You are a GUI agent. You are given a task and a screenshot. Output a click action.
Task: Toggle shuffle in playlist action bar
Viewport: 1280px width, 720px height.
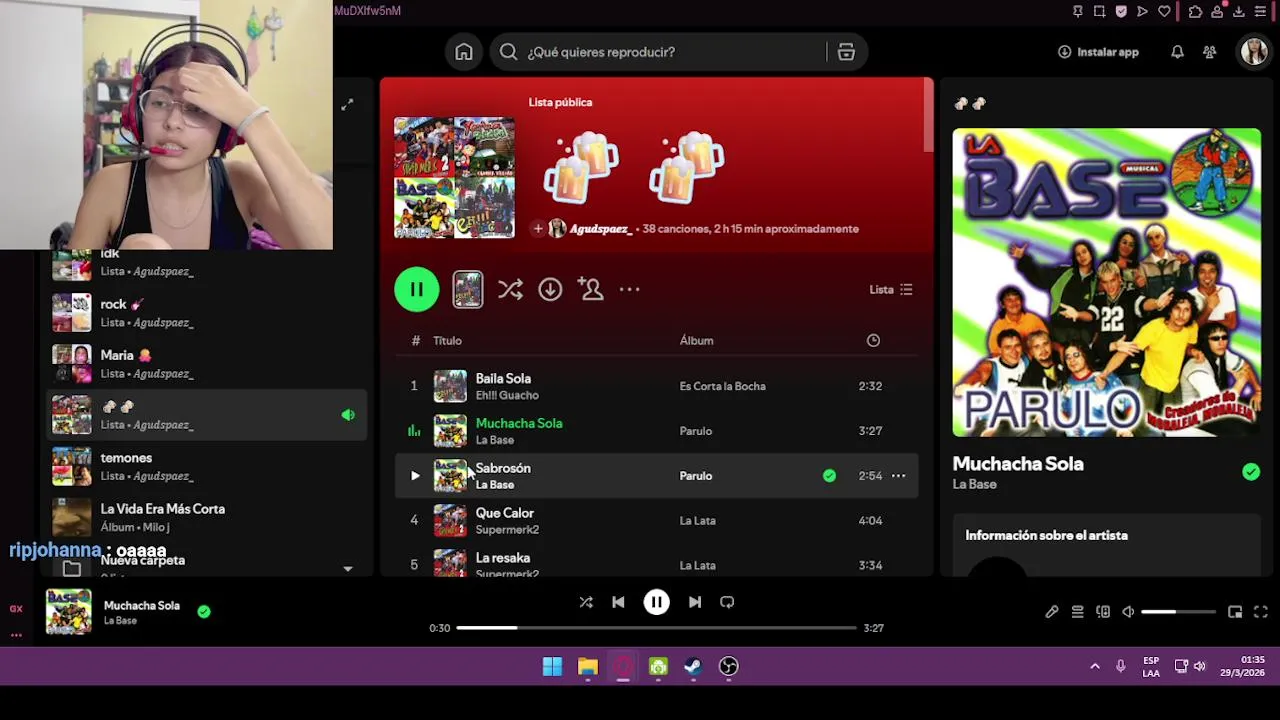tap(510, 290)
